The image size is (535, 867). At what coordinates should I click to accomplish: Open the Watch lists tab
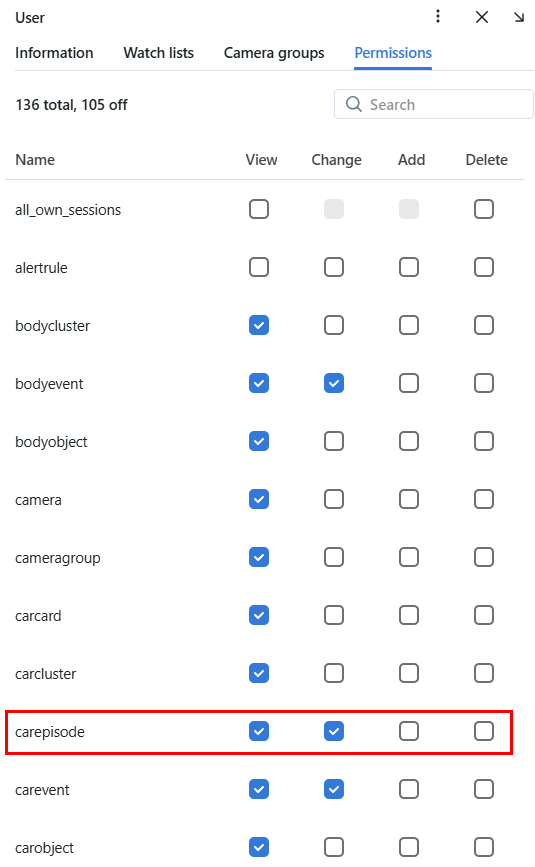159,53
